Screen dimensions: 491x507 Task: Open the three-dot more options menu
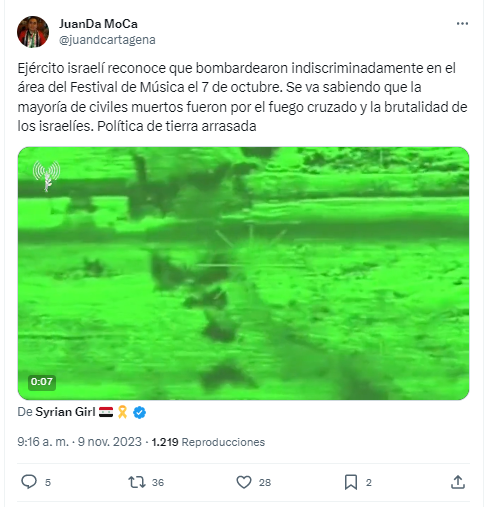(462, 24)
